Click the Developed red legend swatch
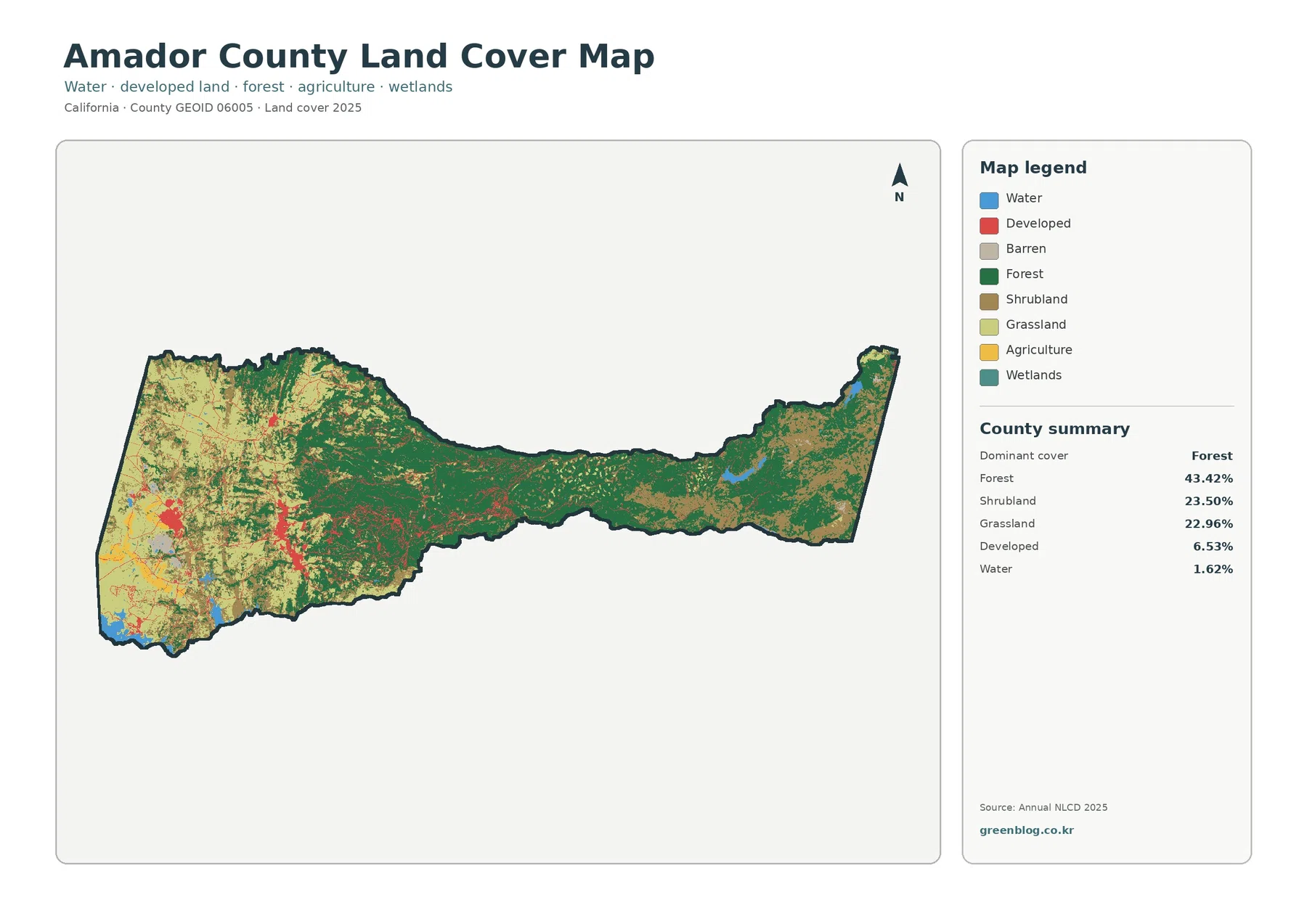 (x=989, y=226)
